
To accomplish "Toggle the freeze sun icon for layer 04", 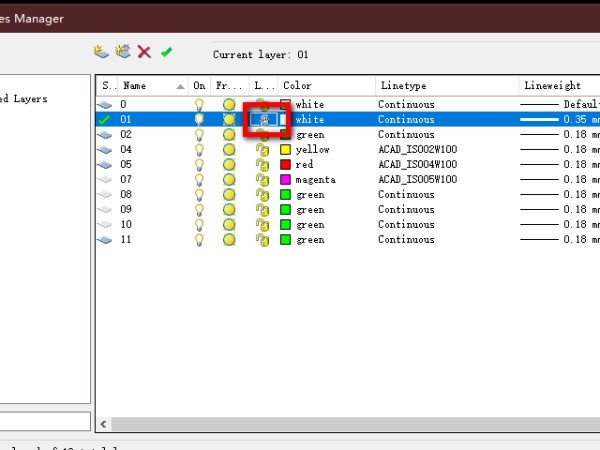I will coord(230,150).
